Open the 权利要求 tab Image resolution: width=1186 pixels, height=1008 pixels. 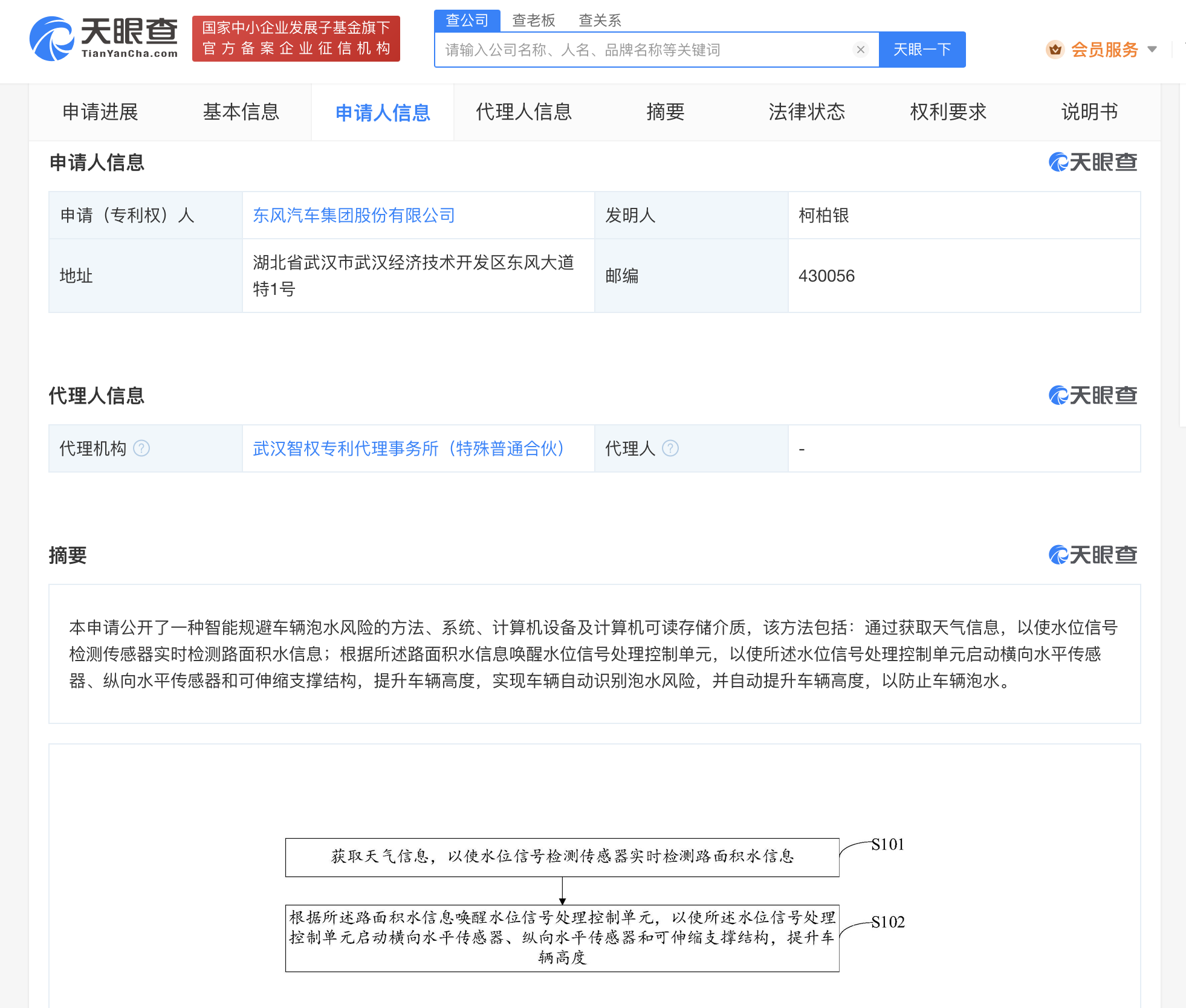point(948,112)
